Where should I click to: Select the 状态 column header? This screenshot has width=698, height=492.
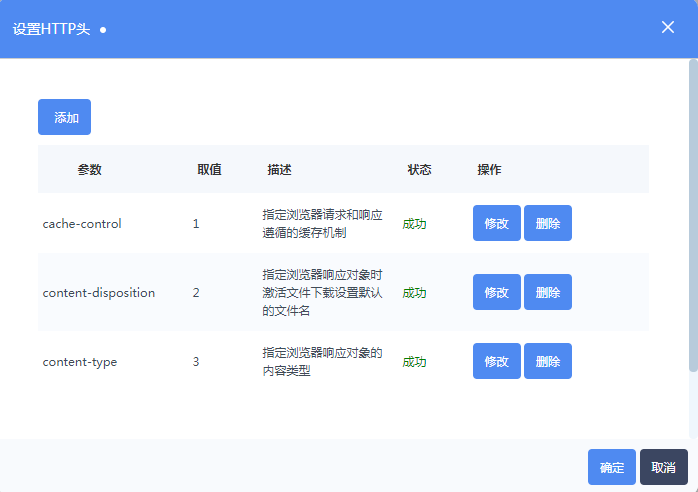pyautogui.click(x=419, y=169)
